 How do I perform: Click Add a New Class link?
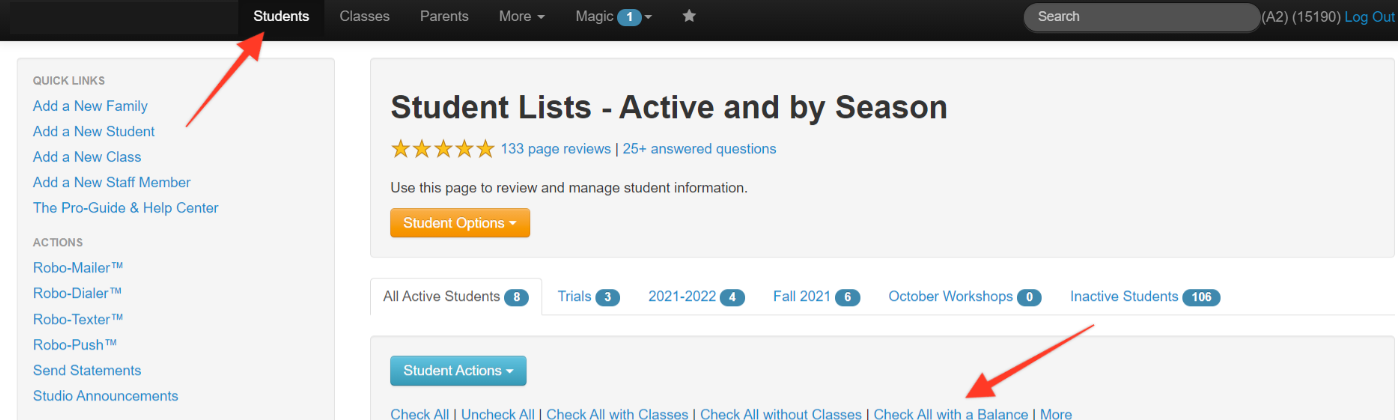[x=87, y=157]
